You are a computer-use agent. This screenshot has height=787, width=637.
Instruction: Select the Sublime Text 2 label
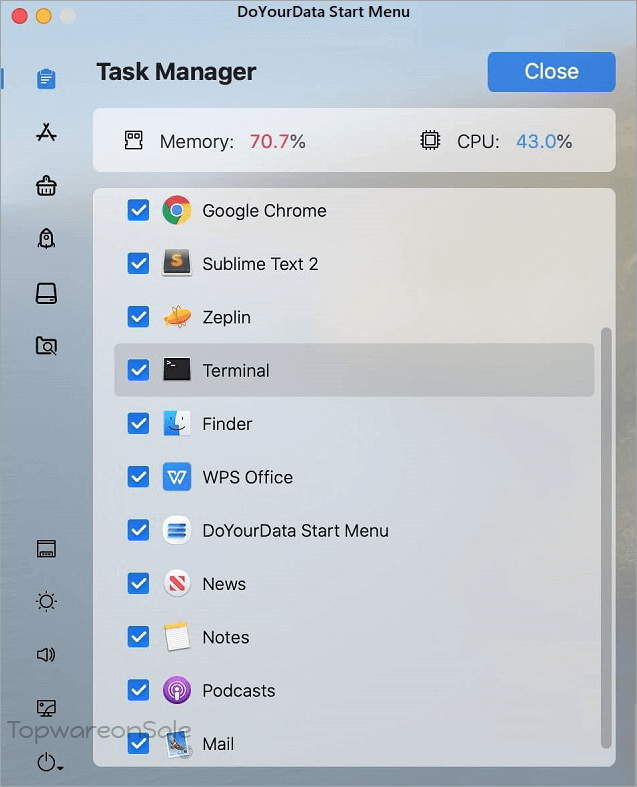click(x=260, y=264)
